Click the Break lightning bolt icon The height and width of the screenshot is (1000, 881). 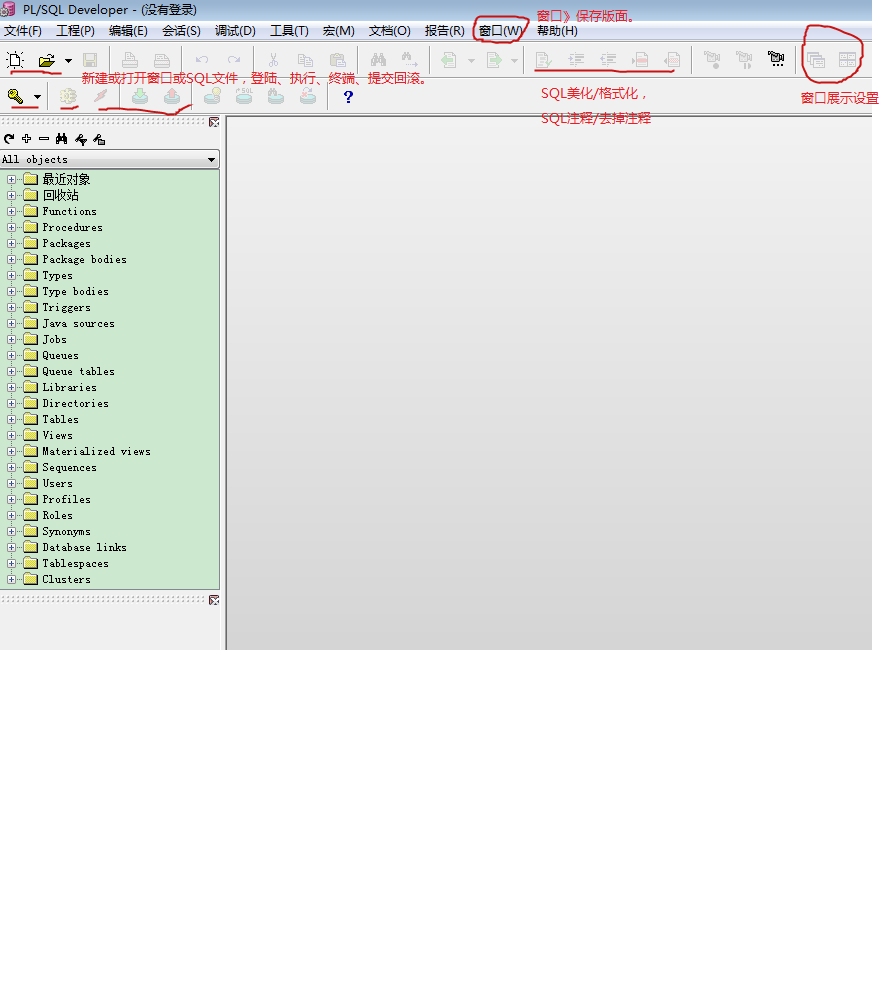pyautogui.click(x=100, y=96)
